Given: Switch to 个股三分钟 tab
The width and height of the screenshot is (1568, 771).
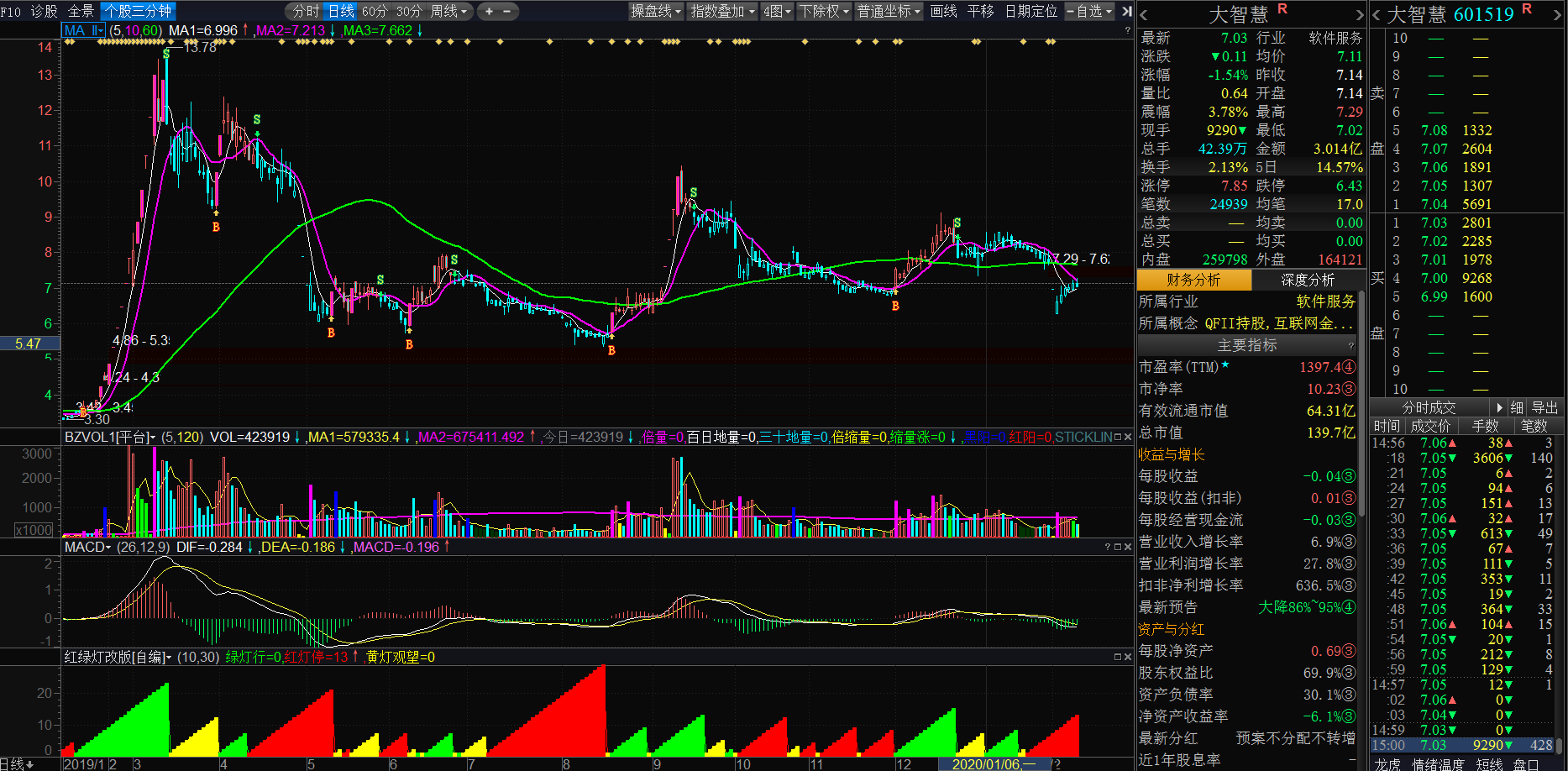Looking at the screenshot, I should click(138, 12).
